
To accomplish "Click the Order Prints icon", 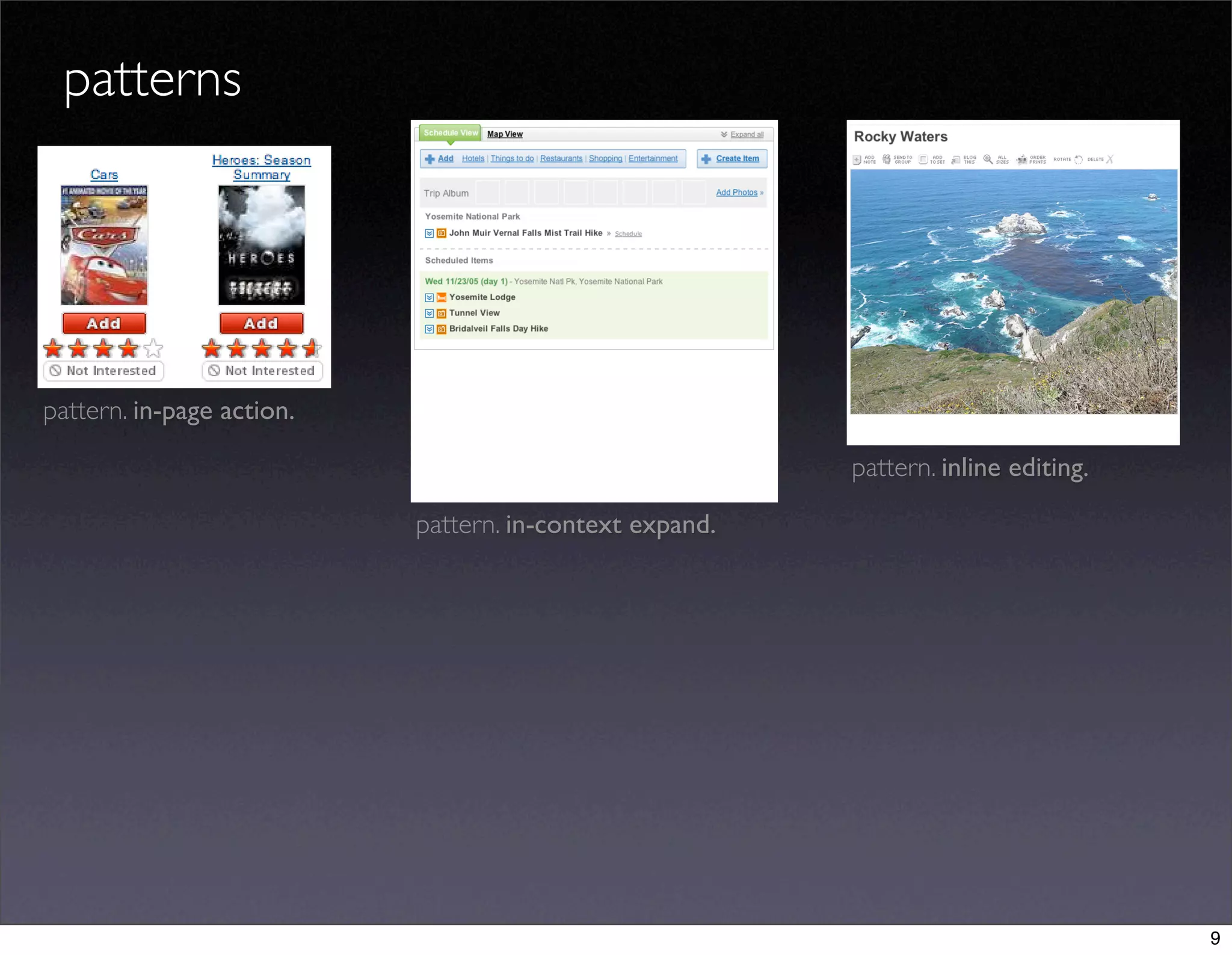I will pyautogui.click(x=1021, y=159).
